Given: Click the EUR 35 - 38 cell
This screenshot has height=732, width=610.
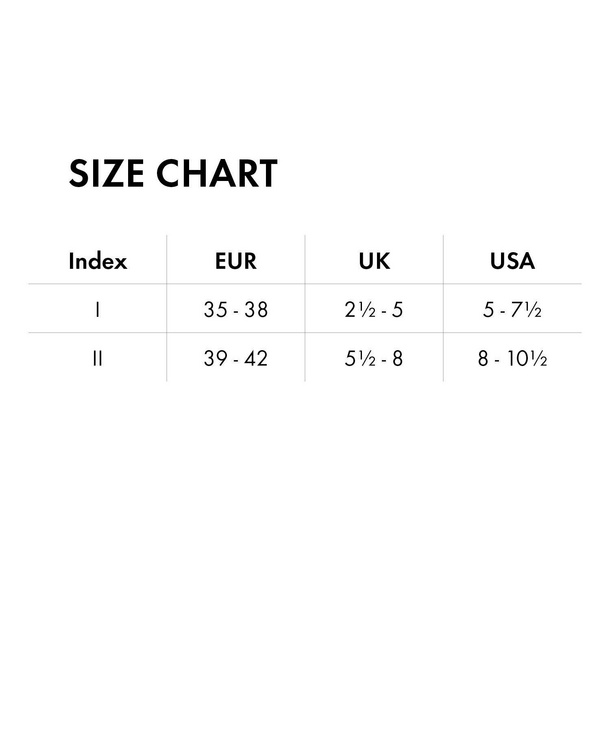Looking at the screenshot, I should pyautogui.click(x=236, y=310).
